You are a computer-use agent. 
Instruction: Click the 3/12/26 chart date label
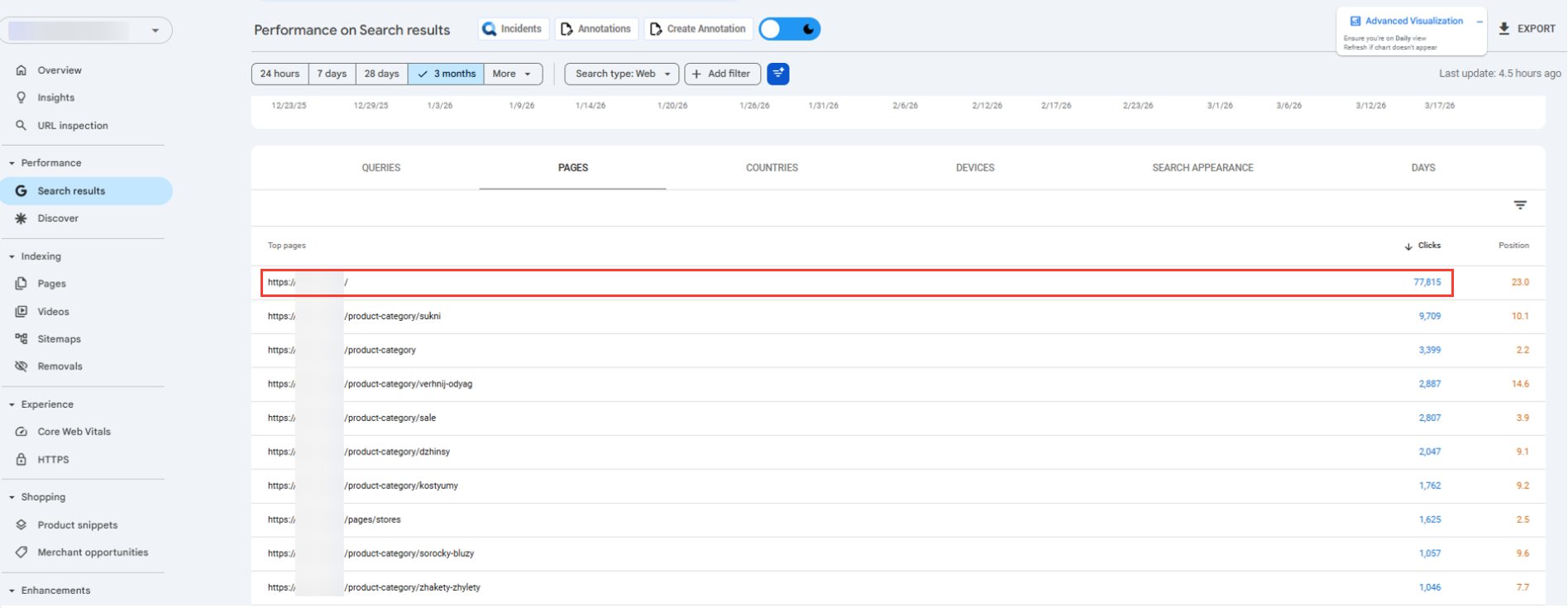[x=1370, y=106]
